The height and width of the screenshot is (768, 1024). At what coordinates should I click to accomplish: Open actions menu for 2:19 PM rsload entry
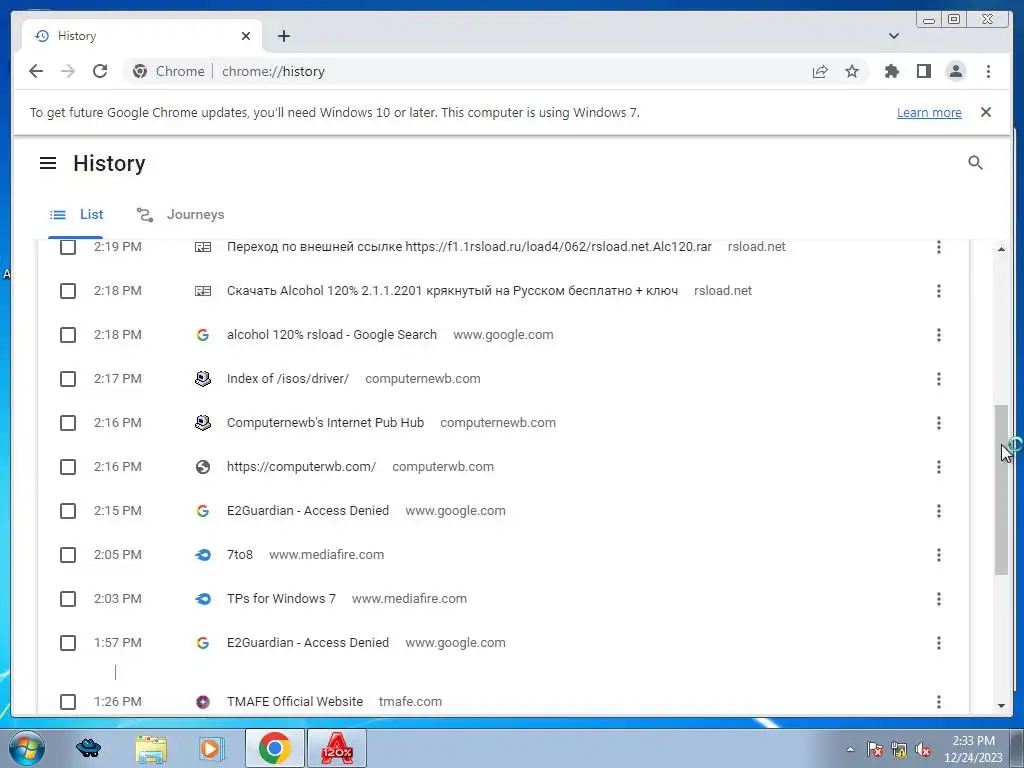point(938,247)
